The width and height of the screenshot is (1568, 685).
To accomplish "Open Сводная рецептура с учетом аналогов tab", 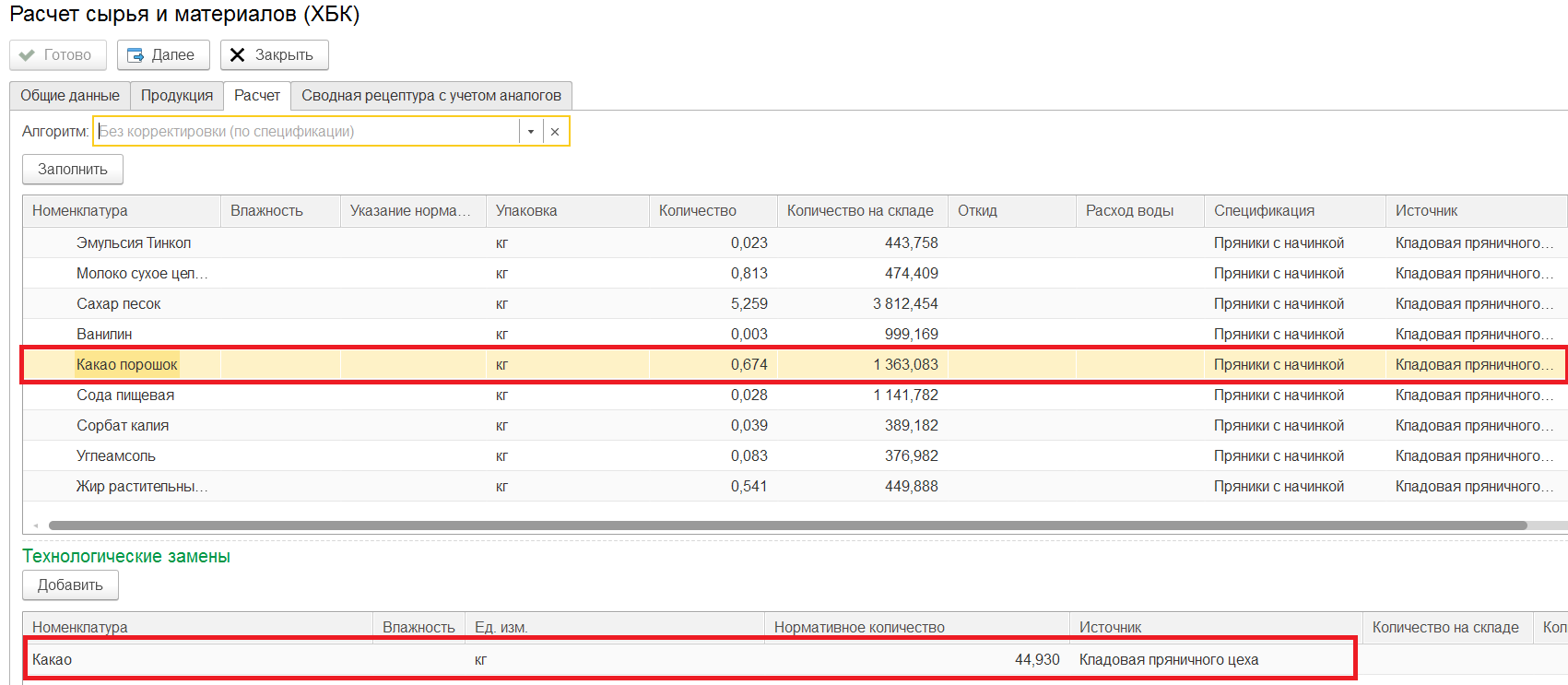I will (x=431, y=96).
